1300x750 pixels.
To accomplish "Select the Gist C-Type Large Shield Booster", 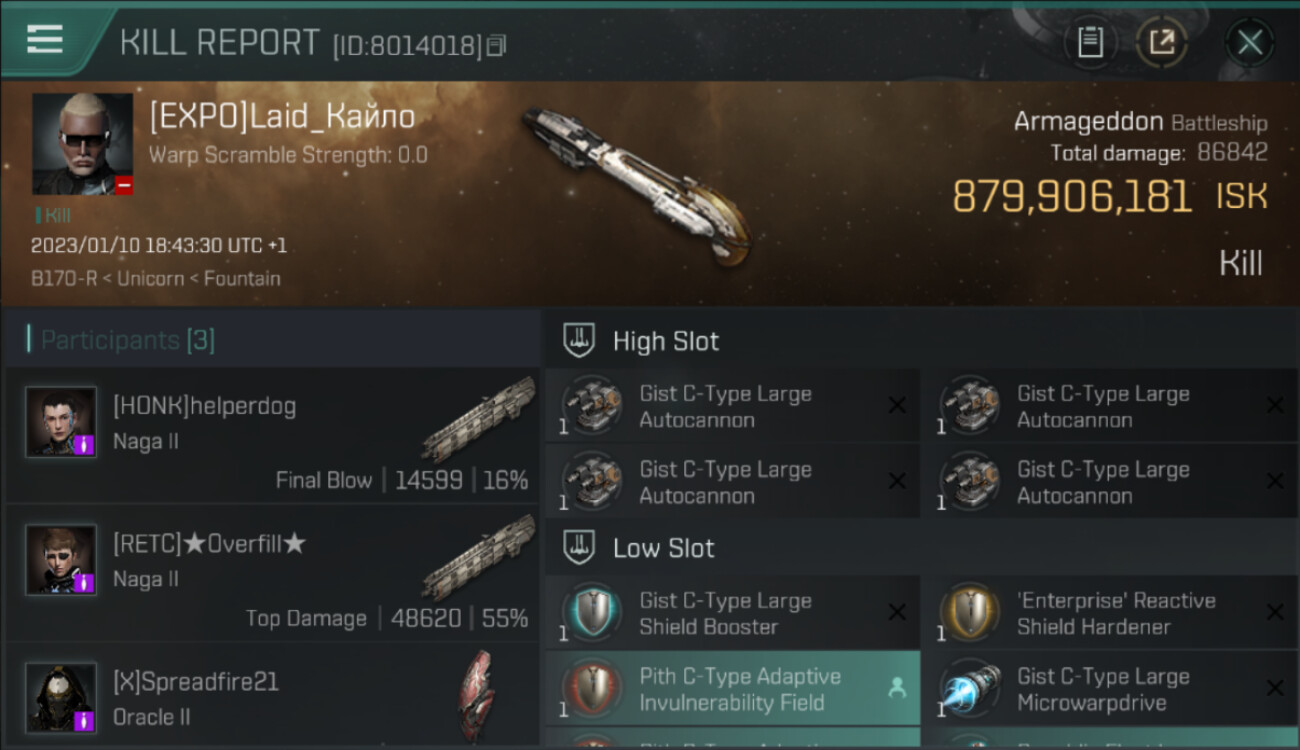I will click(732, 613).
